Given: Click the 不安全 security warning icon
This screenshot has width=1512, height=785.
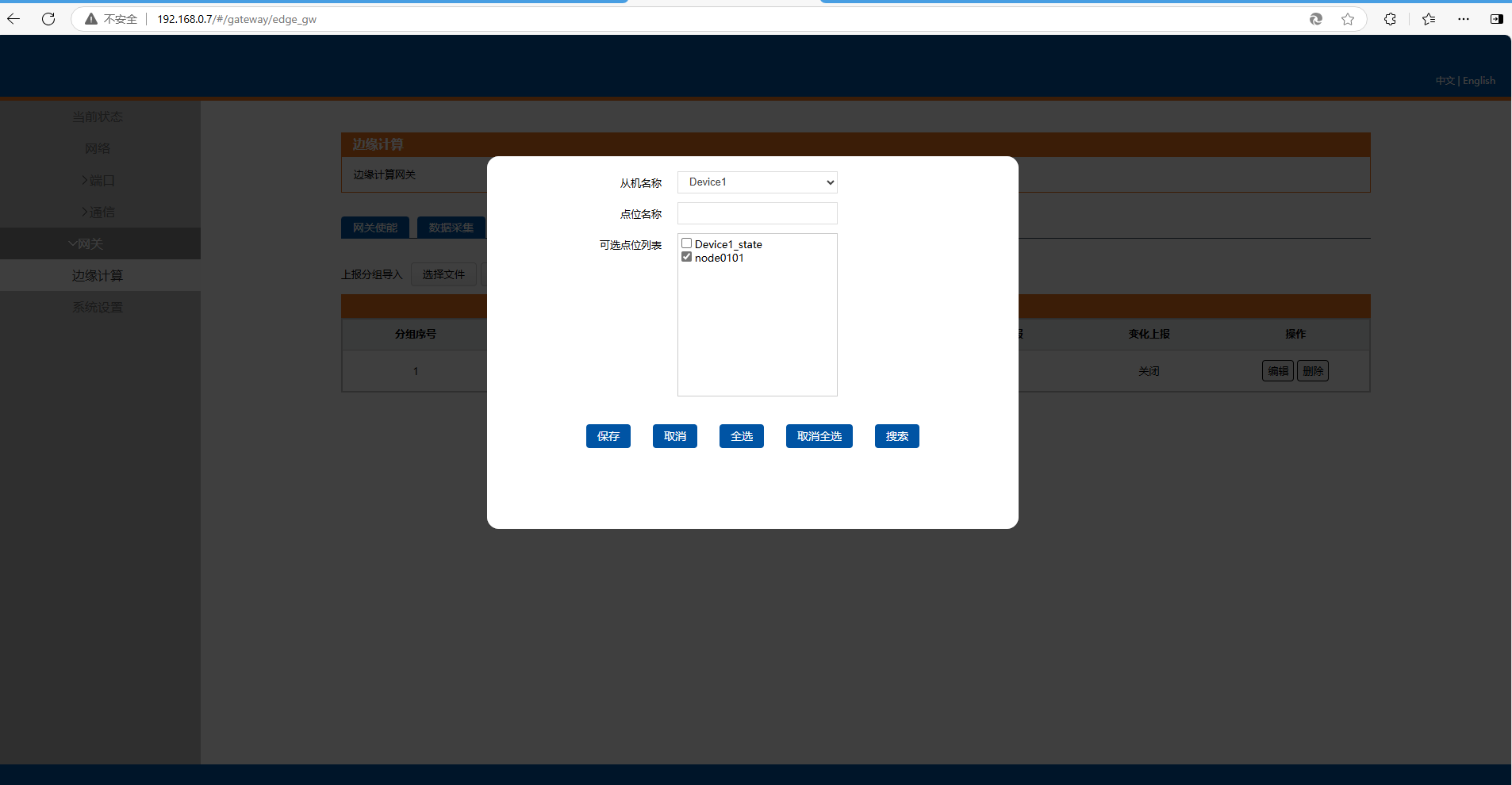Looking at the screenshot, I should point(91,19).
